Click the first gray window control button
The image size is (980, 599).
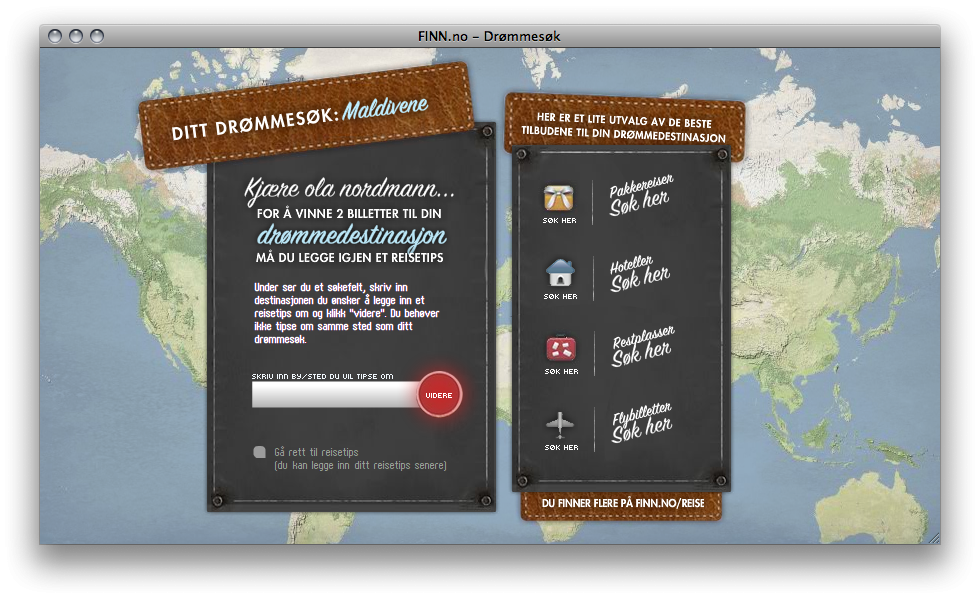55,36
